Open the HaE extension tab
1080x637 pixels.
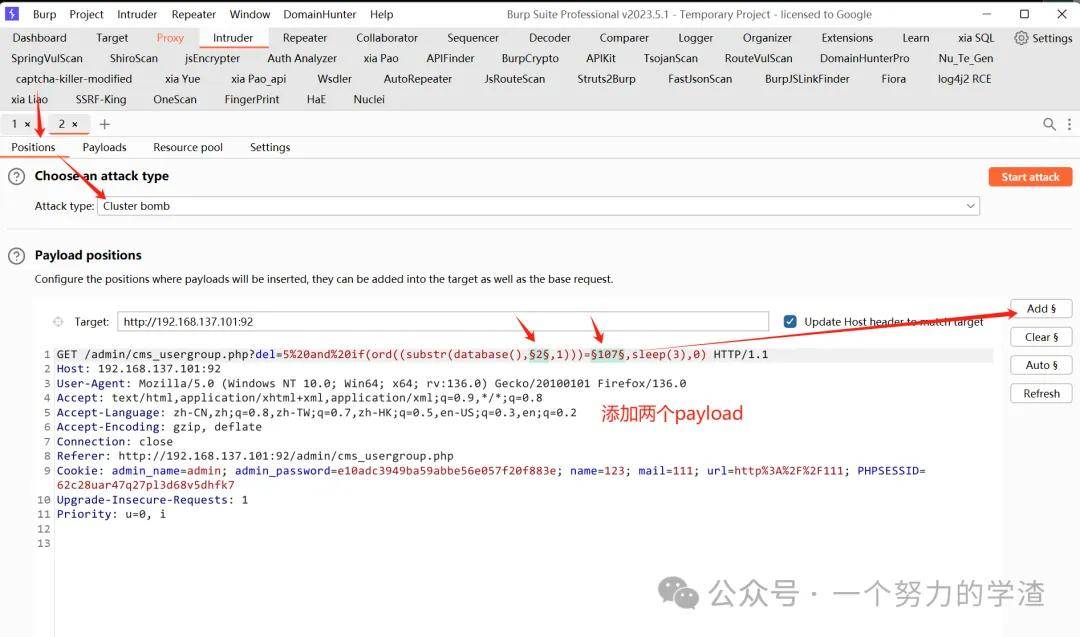point(316,99)
